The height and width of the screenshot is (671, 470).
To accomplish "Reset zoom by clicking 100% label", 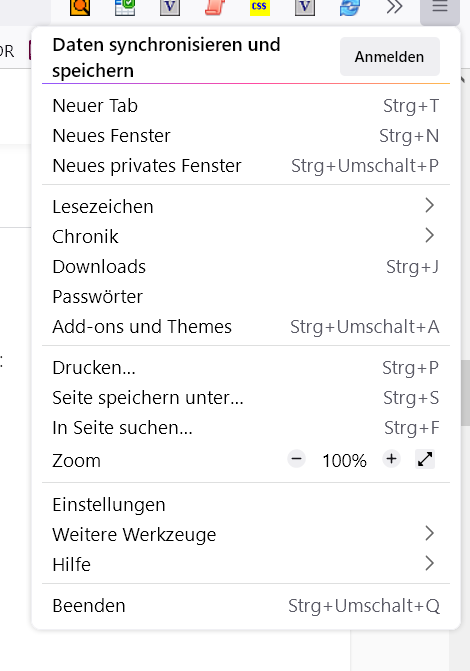I will tap(344, 460).
